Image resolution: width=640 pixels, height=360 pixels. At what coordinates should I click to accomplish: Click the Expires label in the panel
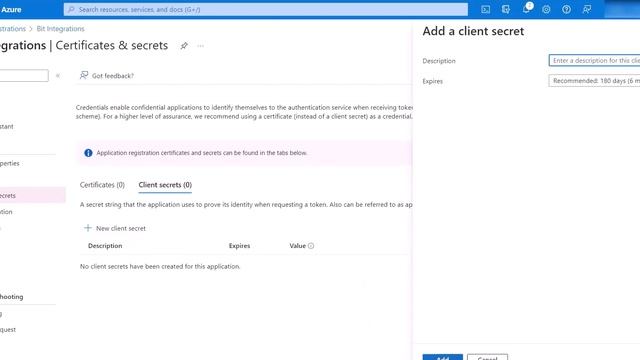pyautogui.click(x=432, y=81)
